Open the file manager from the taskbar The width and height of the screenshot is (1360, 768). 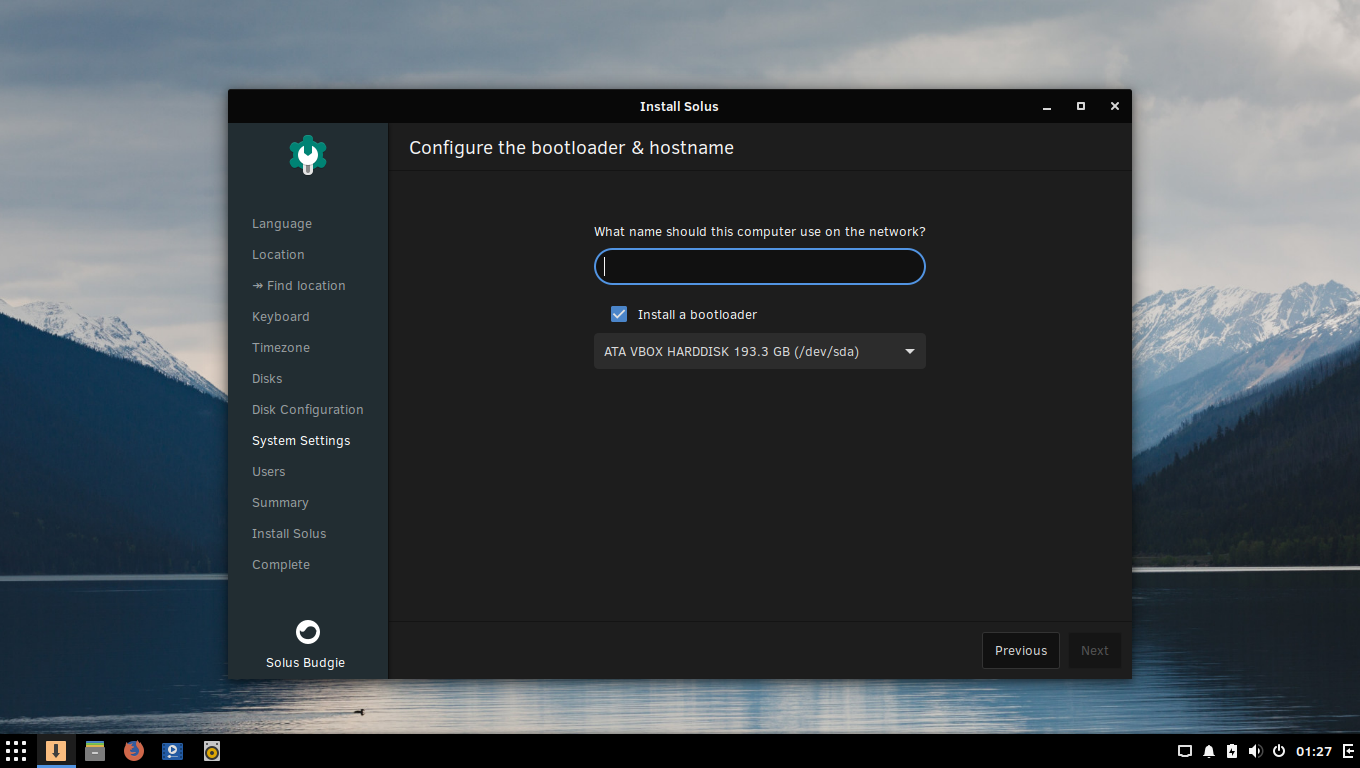click(x=95, y=751)
